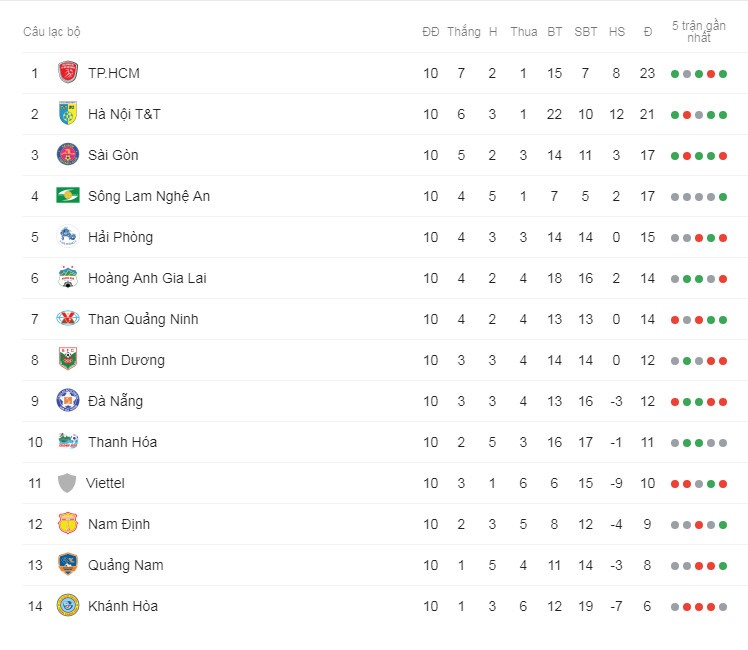This screenshot has width=748, height=650.
Task: Open the Thanh Hóa team link
Action: (x=122, y=442)
